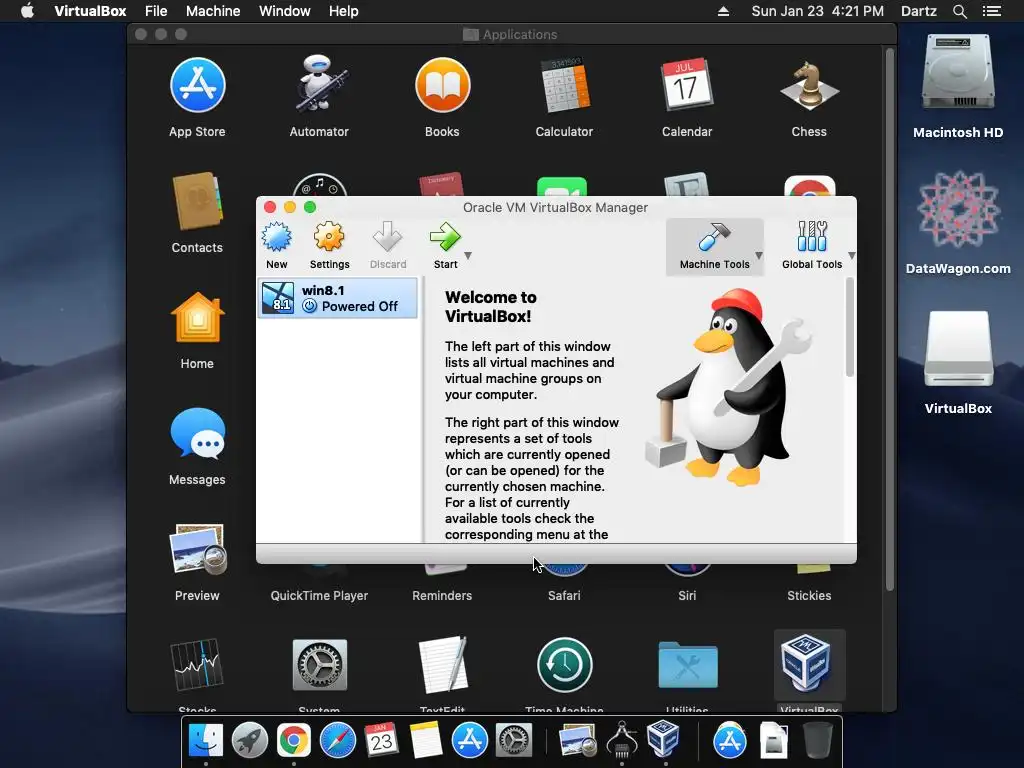Click the welcome text scrollbar in VirtualBox Manager

(x=850, y=328)
